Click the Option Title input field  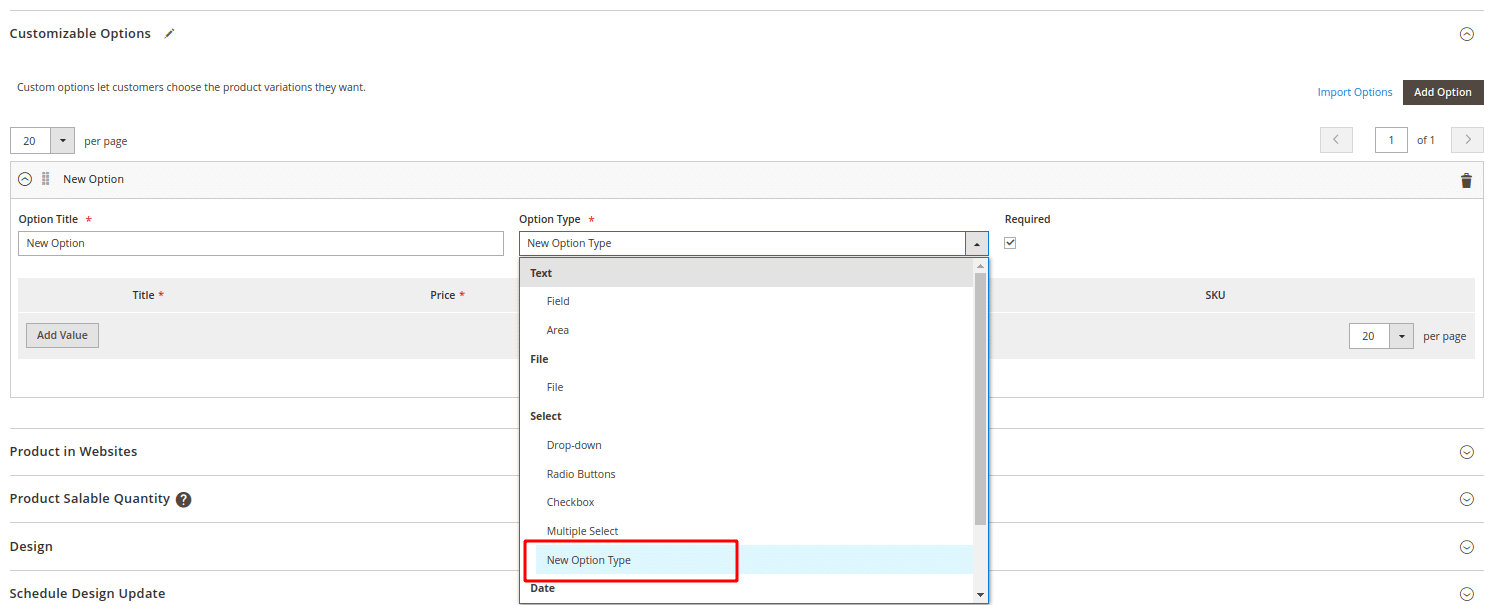point(260,242)
